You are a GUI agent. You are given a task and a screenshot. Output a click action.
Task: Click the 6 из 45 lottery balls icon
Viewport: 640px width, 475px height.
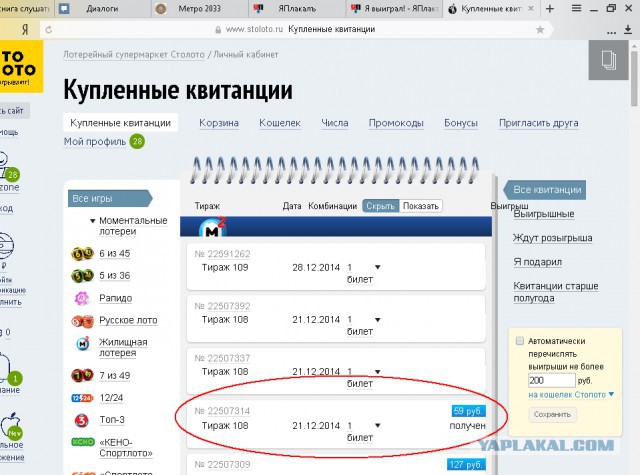tap(82, 253)
